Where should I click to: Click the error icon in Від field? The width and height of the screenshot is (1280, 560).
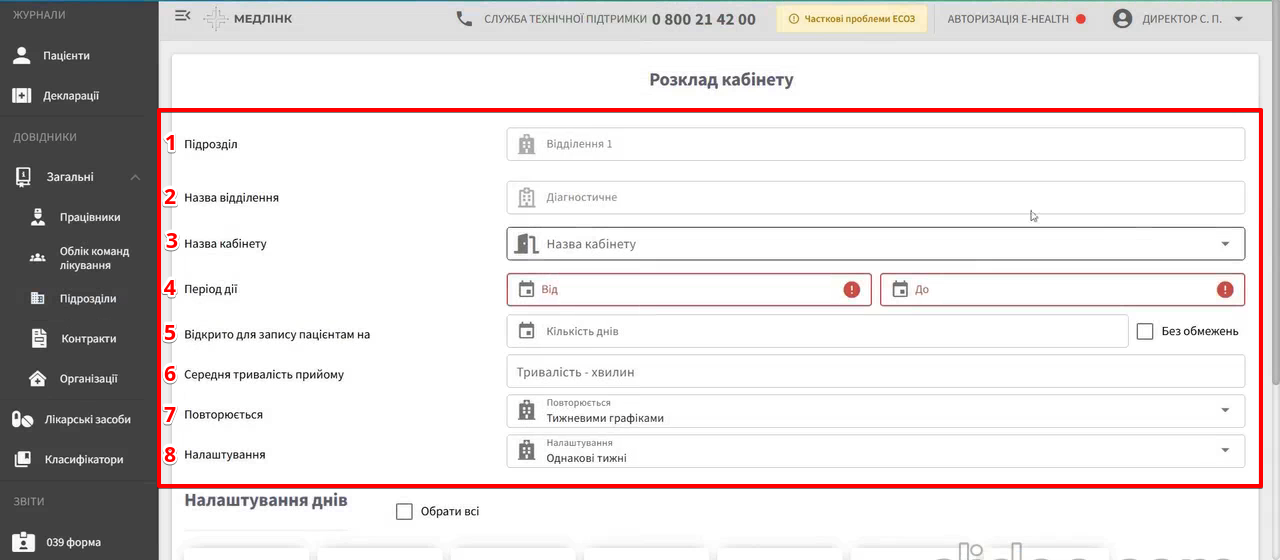pyautogui.click(x=851, y=289)
